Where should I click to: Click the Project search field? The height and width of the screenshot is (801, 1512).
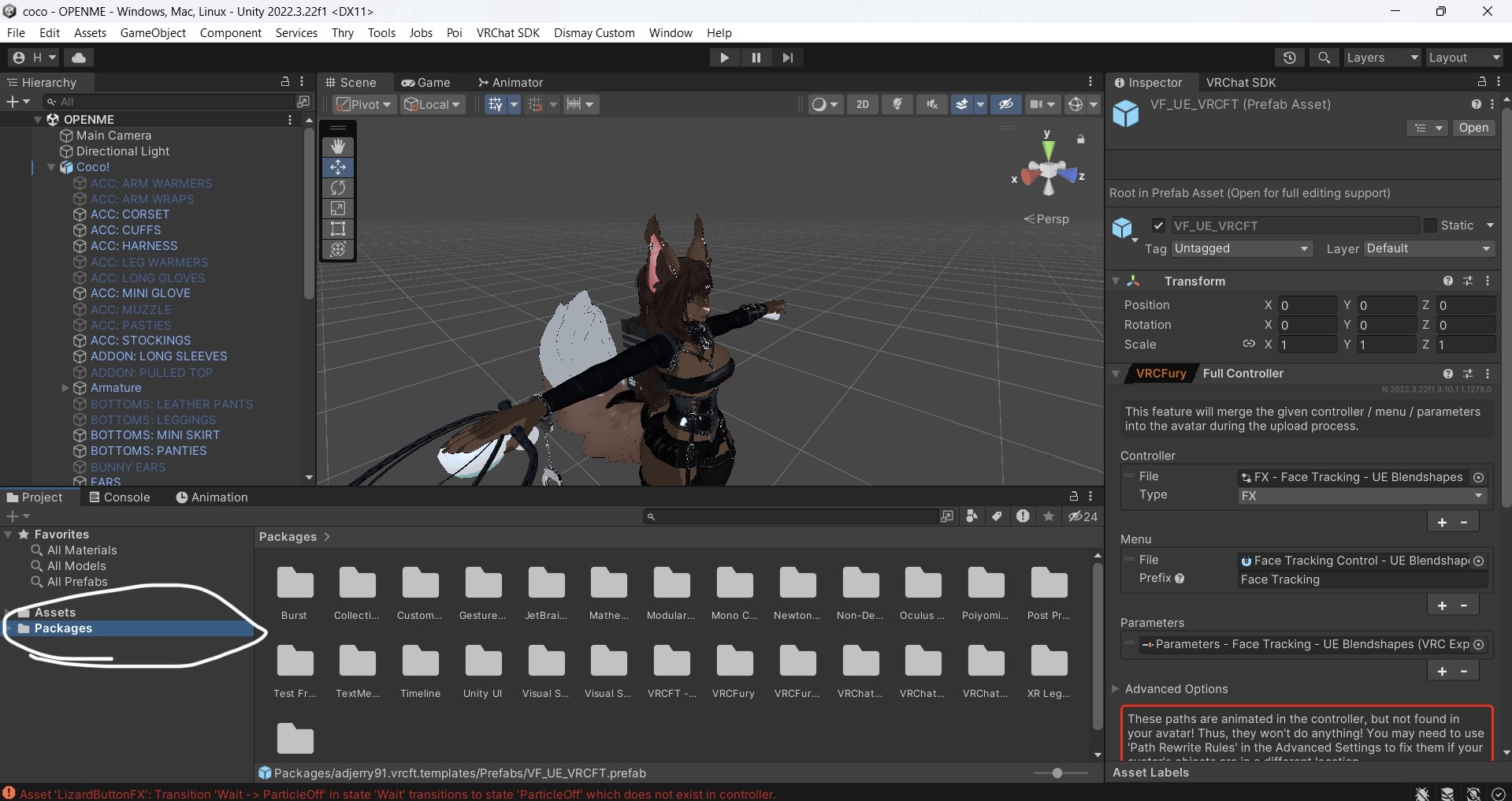(792, 516)
